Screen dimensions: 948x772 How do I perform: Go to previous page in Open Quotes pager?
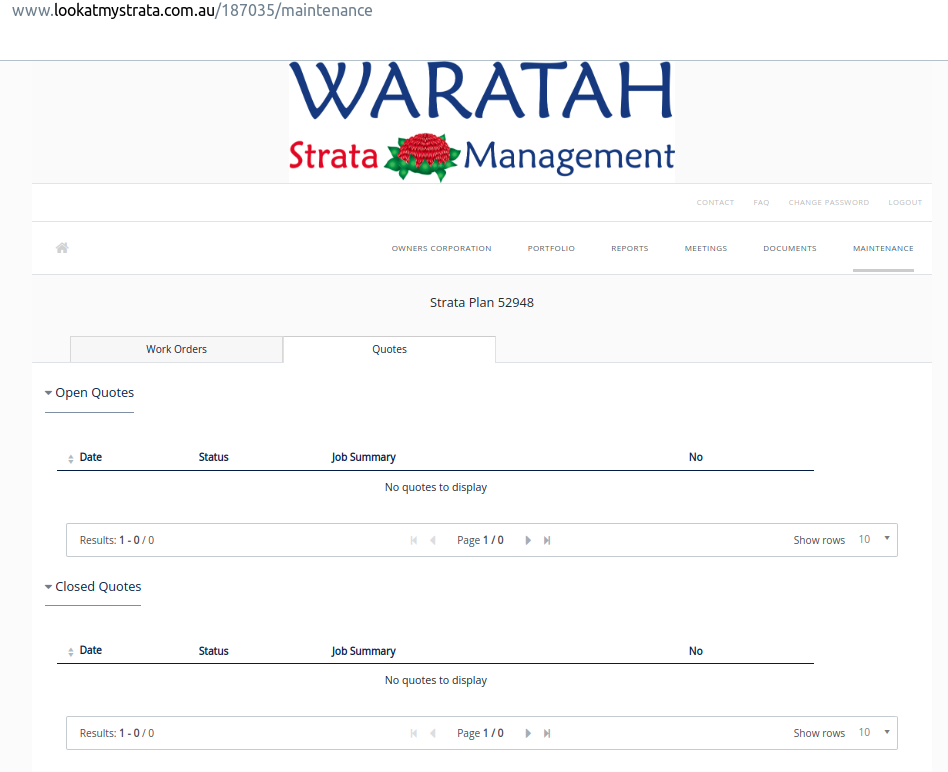coord(433,540)
